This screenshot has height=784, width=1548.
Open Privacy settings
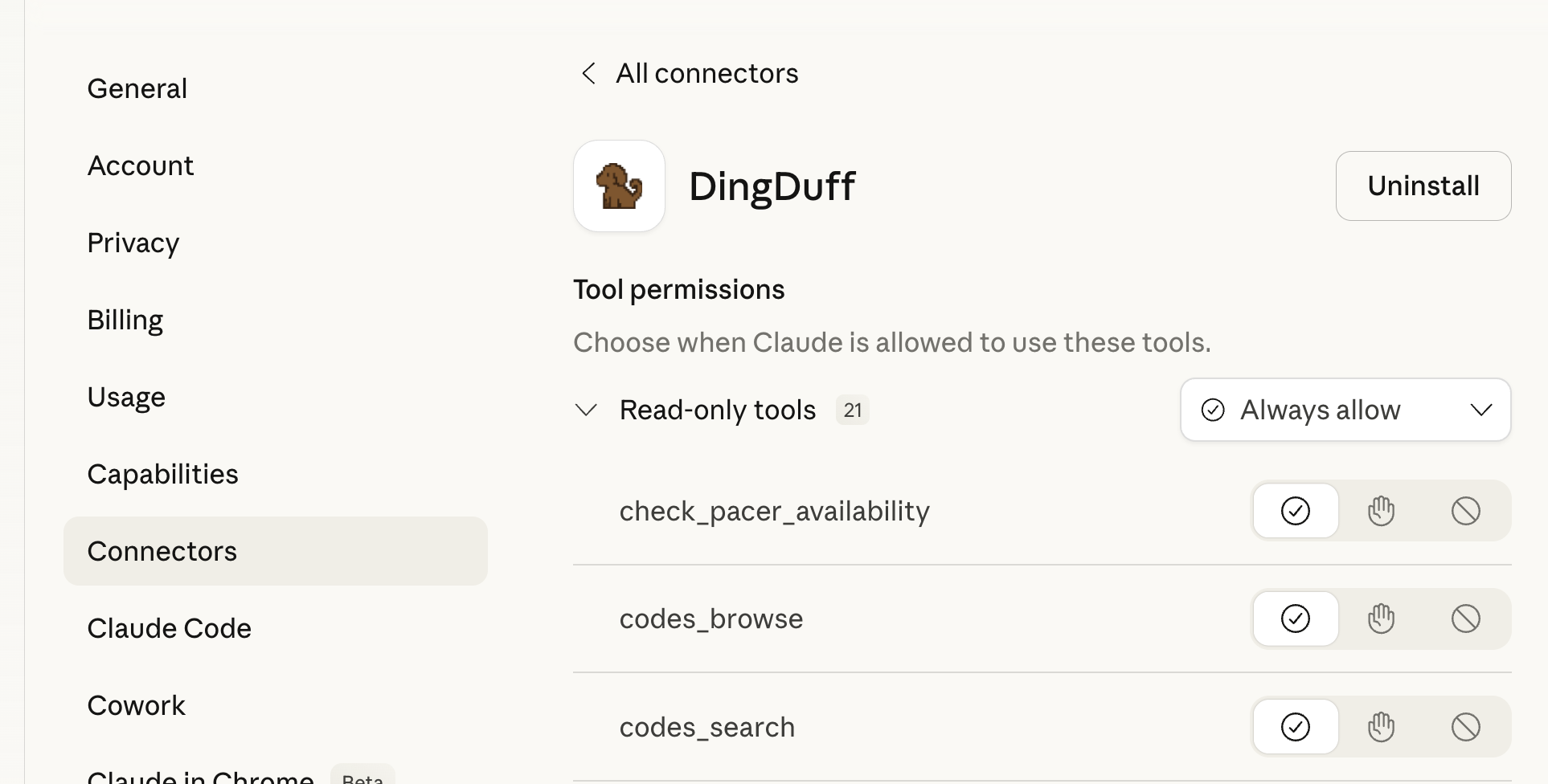[x=133, y=243]
